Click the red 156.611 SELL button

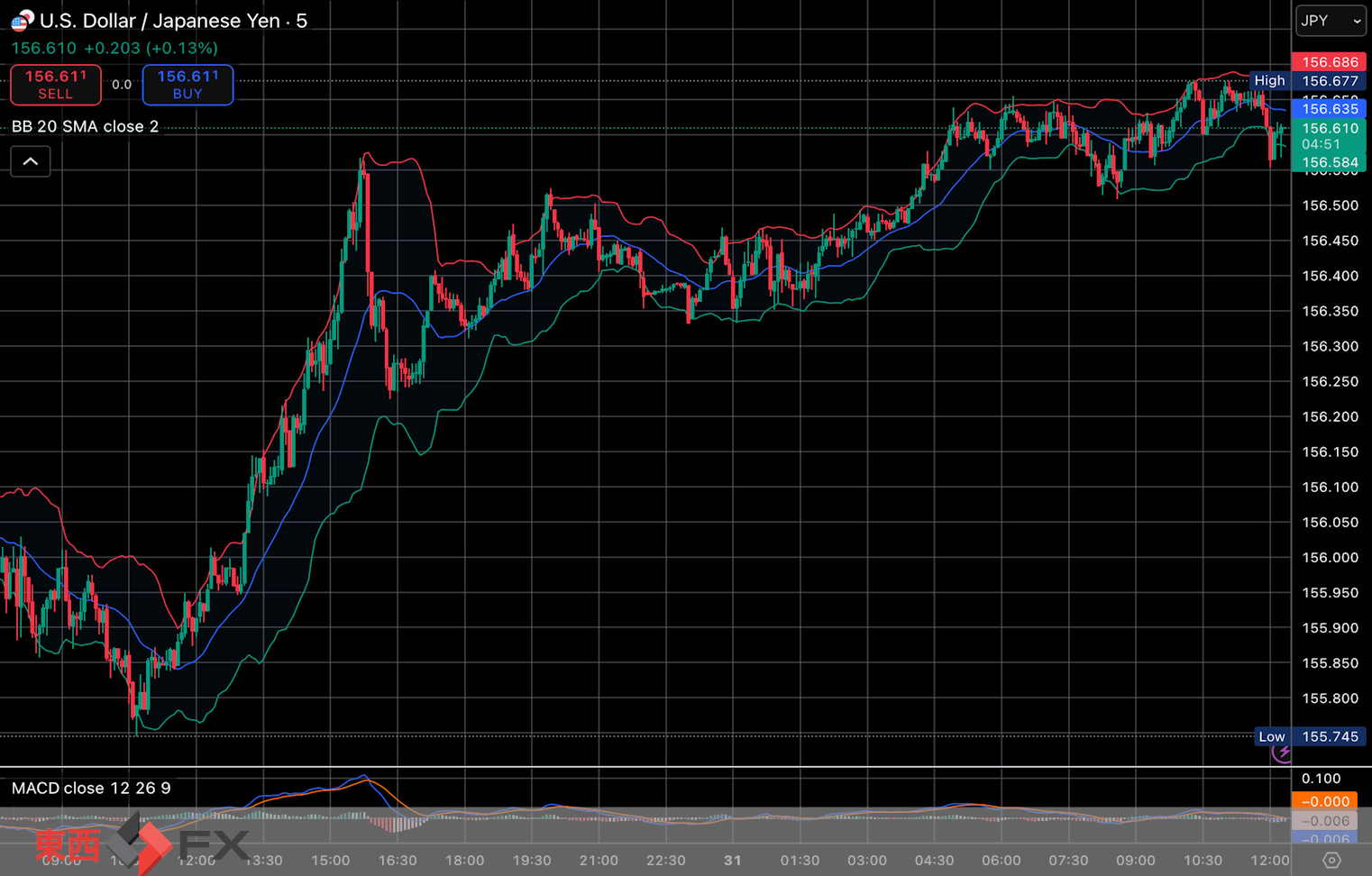click(x=56, y=85)
